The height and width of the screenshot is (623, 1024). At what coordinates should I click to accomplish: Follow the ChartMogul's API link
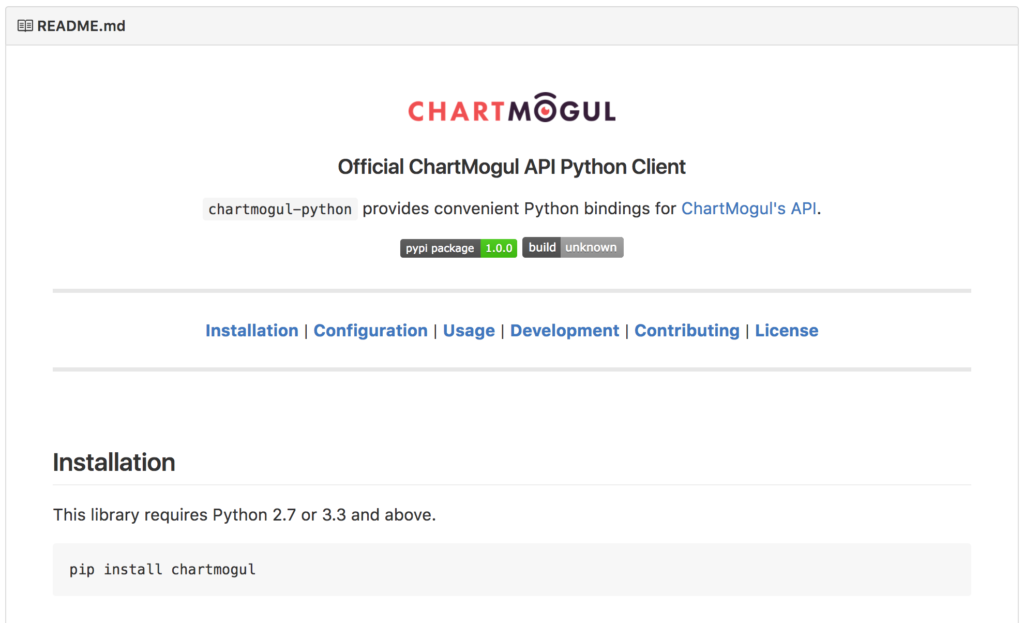click(748, 208)
